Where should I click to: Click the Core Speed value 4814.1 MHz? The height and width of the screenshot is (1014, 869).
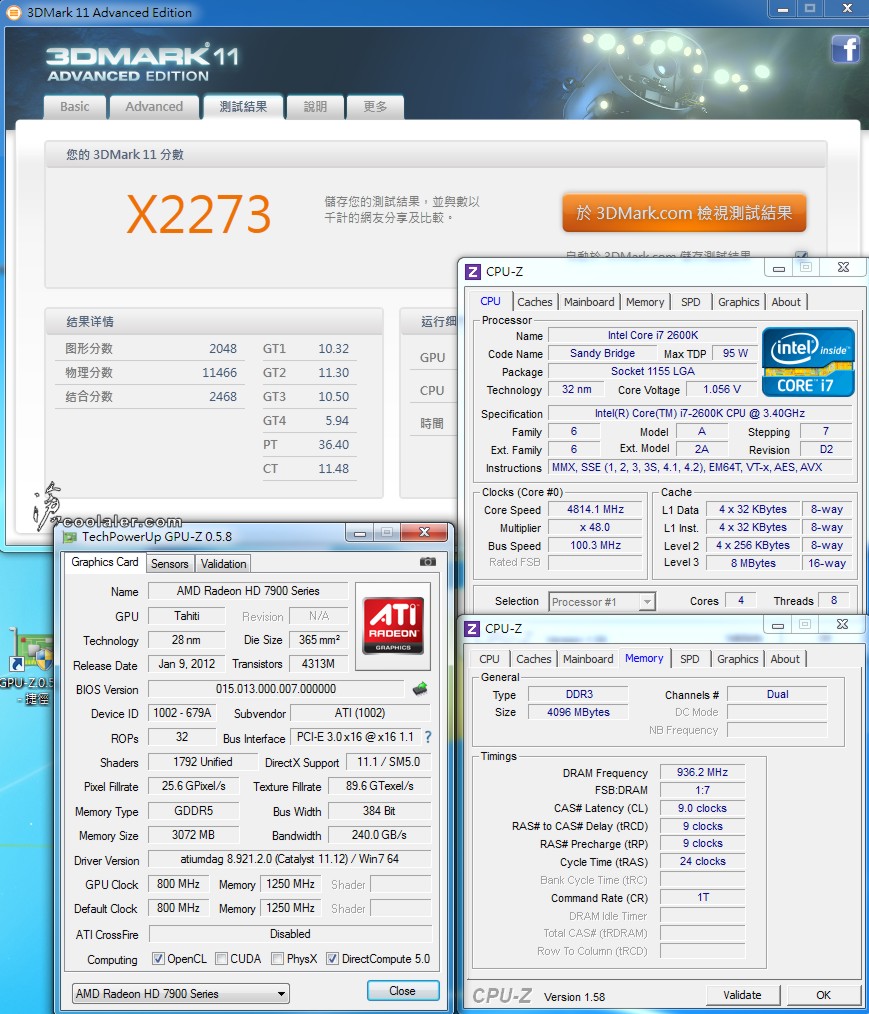595,510
